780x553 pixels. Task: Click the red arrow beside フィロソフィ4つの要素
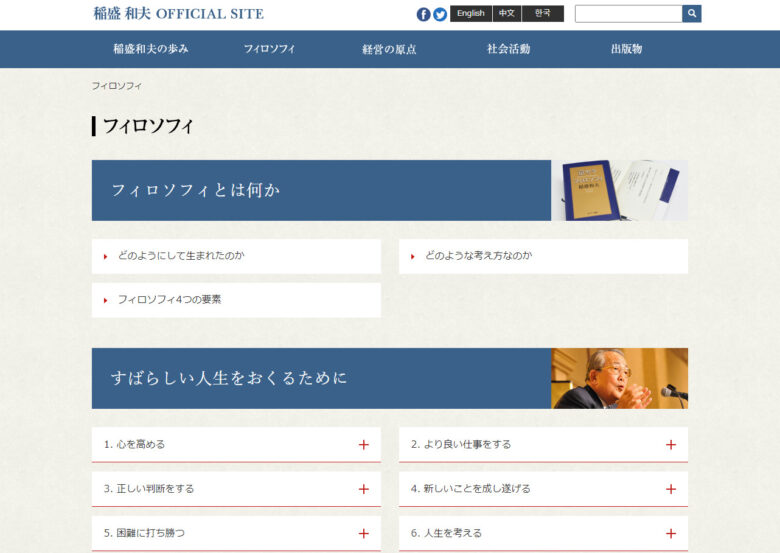[105, 300]
